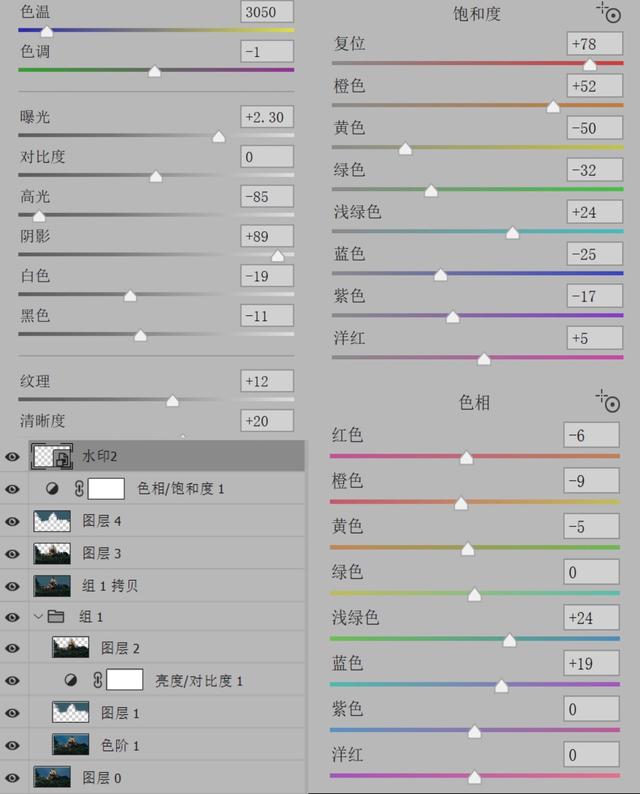Toggle visibility of 亮度/对比度 1
Image resolution: width=640 pixels, height=794 pixels.
[12, 681]
